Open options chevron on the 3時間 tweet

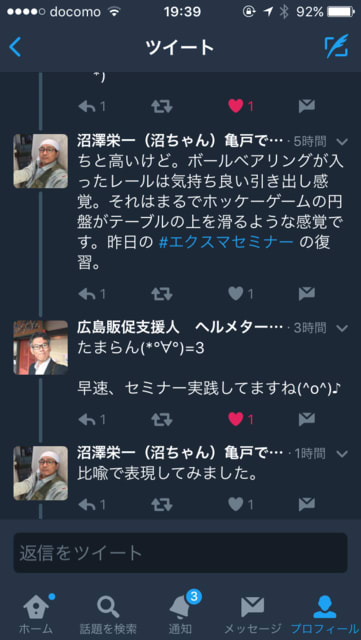pos(341,328)
